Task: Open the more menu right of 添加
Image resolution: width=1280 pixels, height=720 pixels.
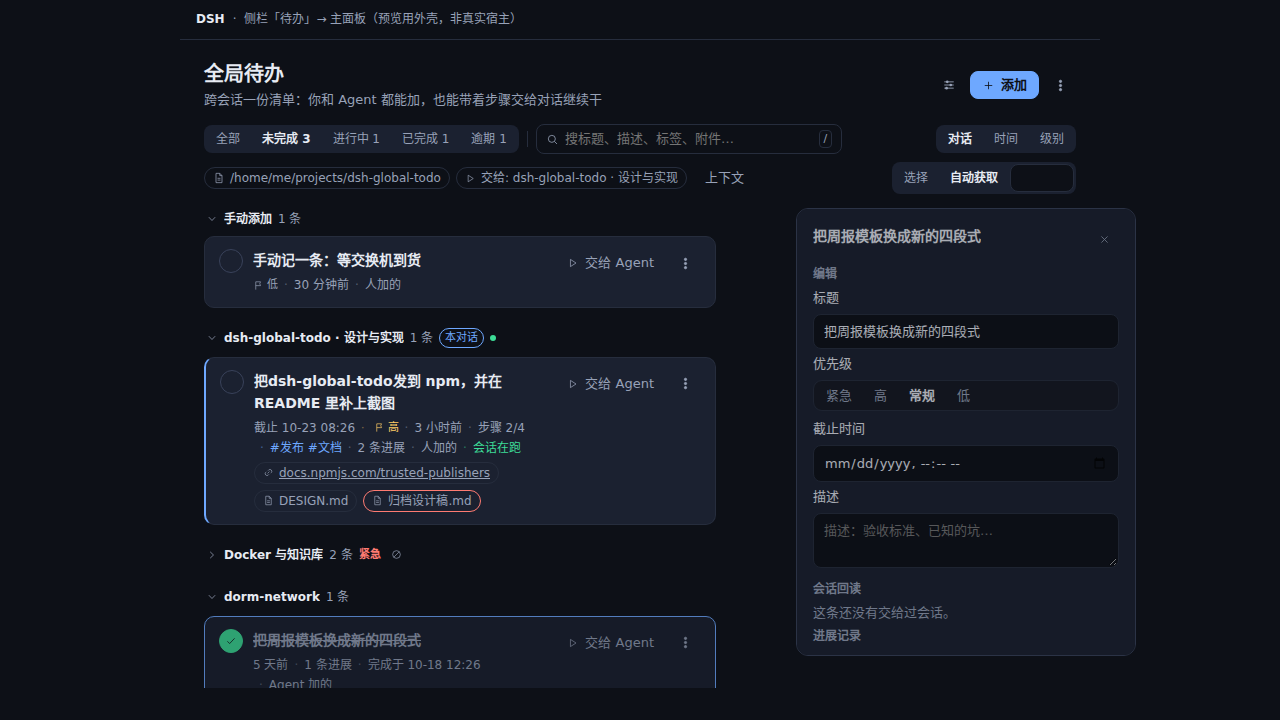Action: 1061,85
